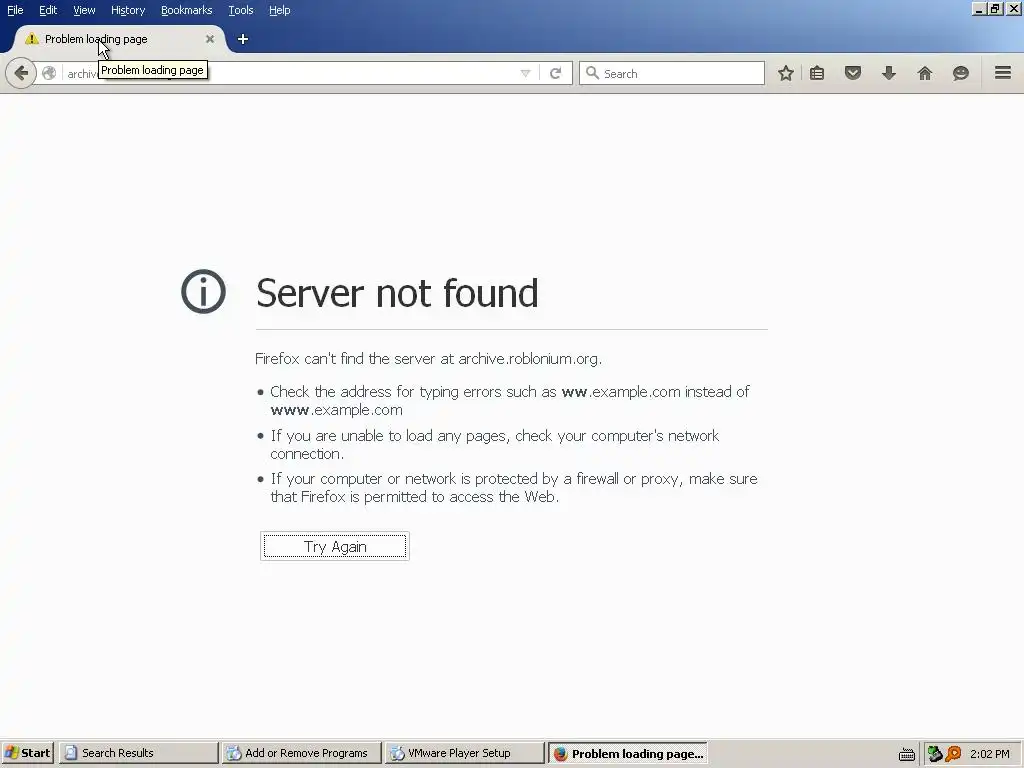The height and width of the screenshot is (768, 1024).
Task: Open the URL history dropdown arrow
Action: pyautogui.click(x=525, y=73)
